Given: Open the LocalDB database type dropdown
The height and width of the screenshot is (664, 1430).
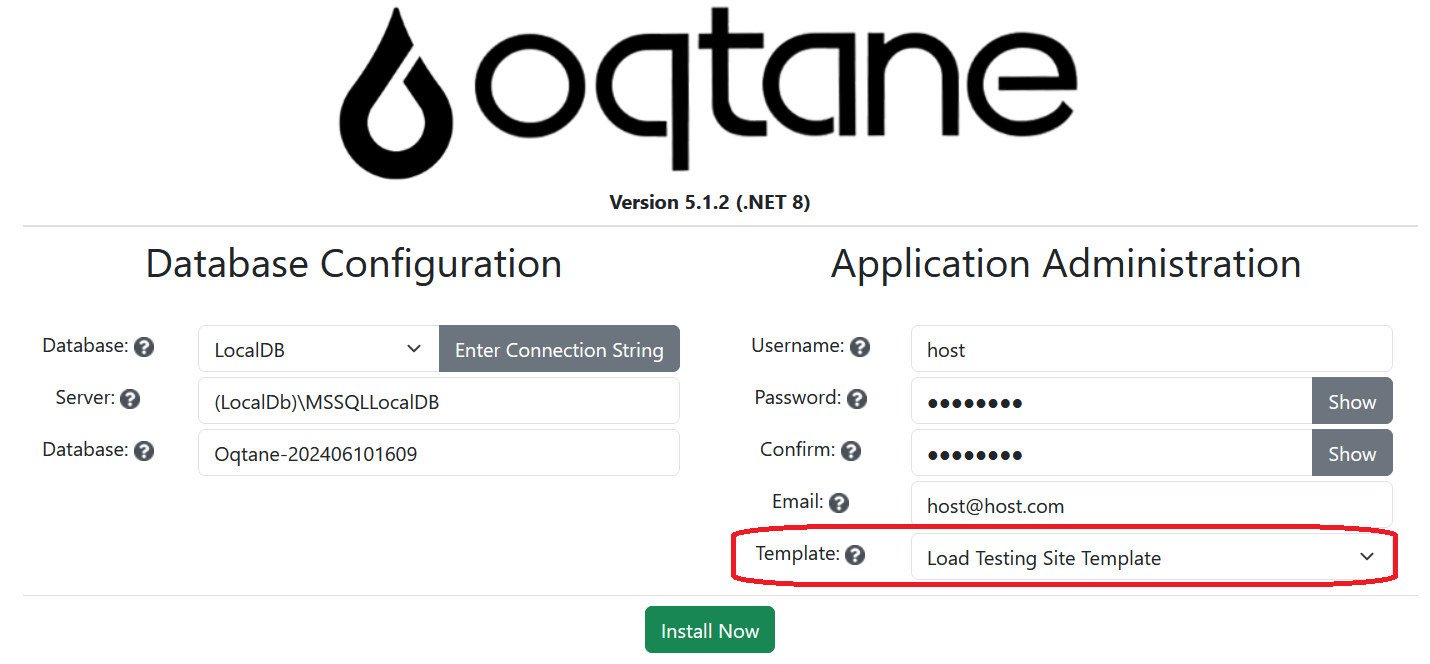Looking at the screenshot, I should point(318,349).
